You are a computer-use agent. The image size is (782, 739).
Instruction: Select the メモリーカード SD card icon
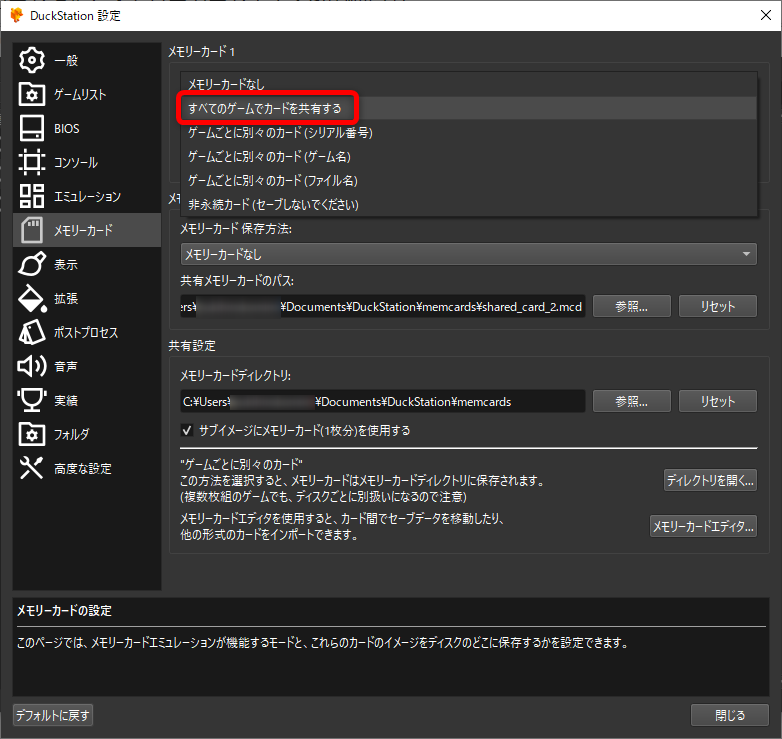coord(31,230)
